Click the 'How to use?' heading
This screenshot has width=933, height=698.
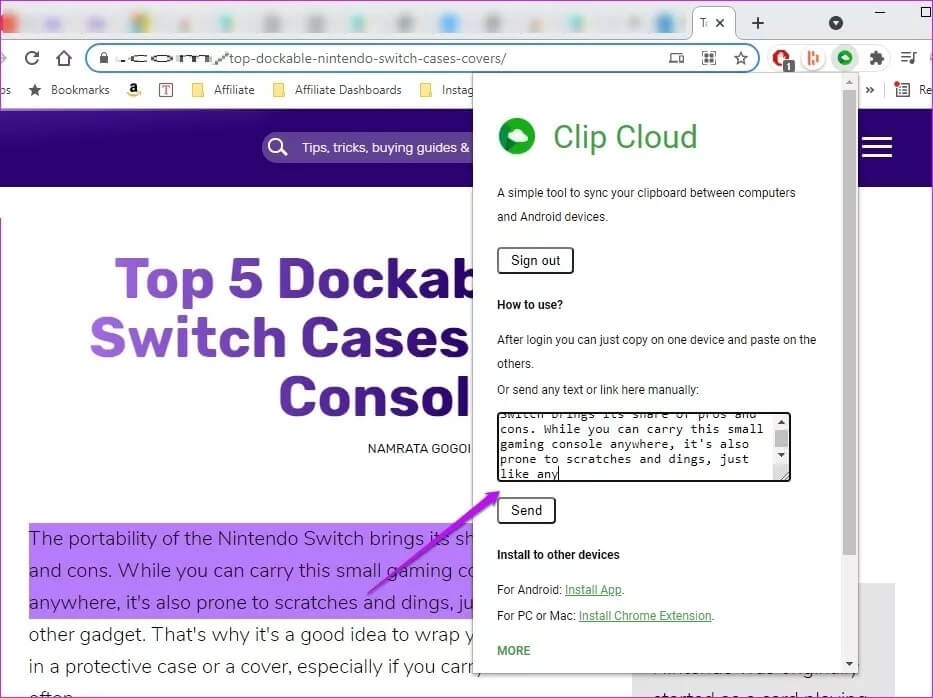tap(530, 305)
